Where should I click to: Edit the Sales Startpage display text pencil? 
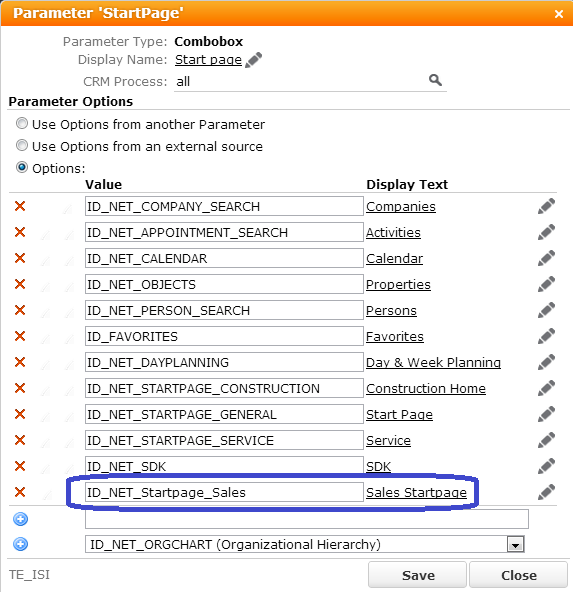546,492
